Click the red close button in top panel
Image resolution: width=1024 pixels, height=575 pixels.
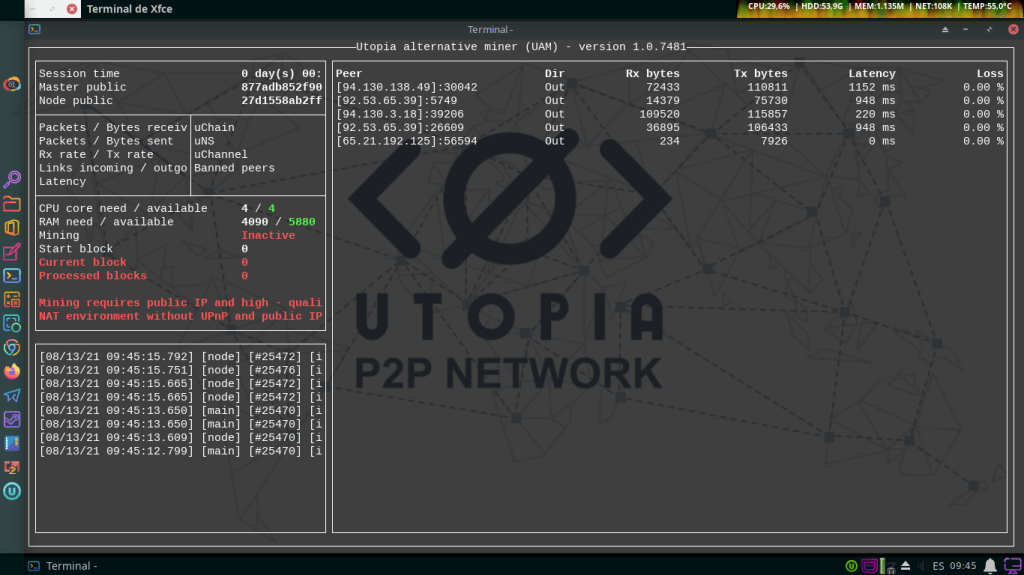coord(71,8)
